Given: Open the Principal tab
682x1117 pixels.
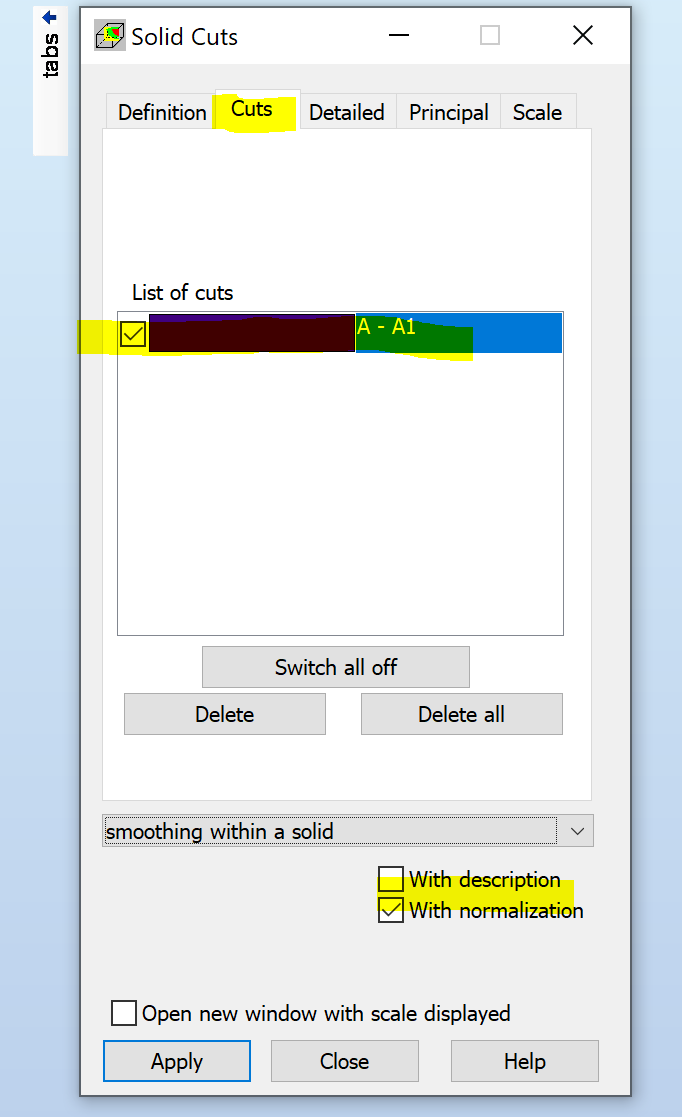Looking at the screenshot, I should point(448,112).
